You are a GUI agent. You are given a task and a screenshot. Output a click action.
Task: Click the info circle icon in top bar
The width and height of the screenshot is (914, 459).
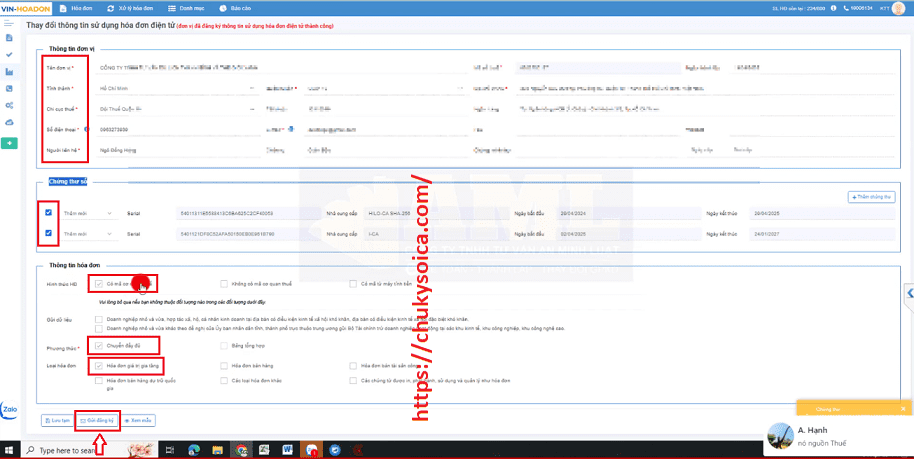tap(834, 9)
